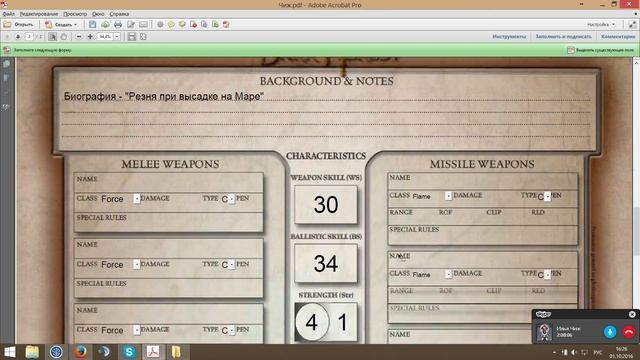
Task: Open File Explorer from taskbar
Action: tap(32, 352)
